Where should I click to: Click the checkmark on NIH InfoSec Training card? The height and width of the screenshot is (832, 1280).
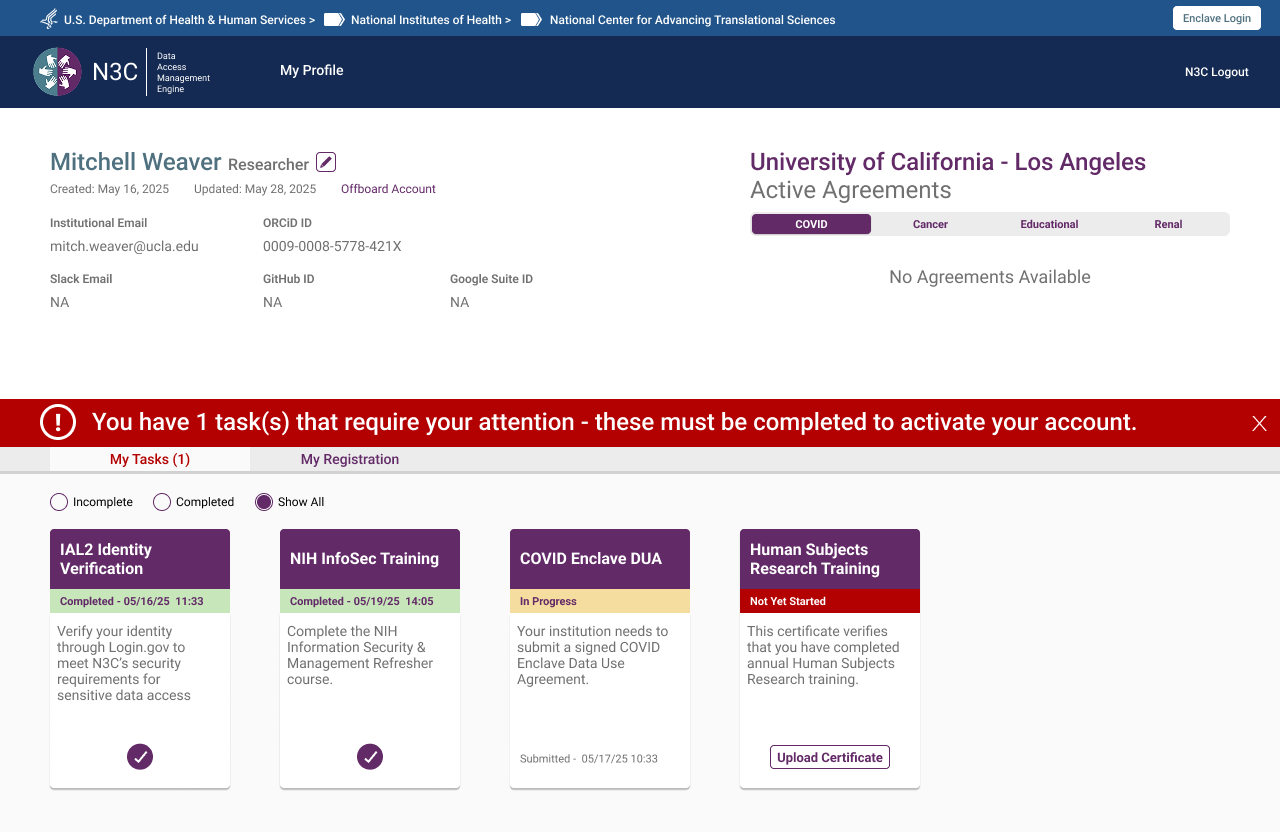[370, 757]
